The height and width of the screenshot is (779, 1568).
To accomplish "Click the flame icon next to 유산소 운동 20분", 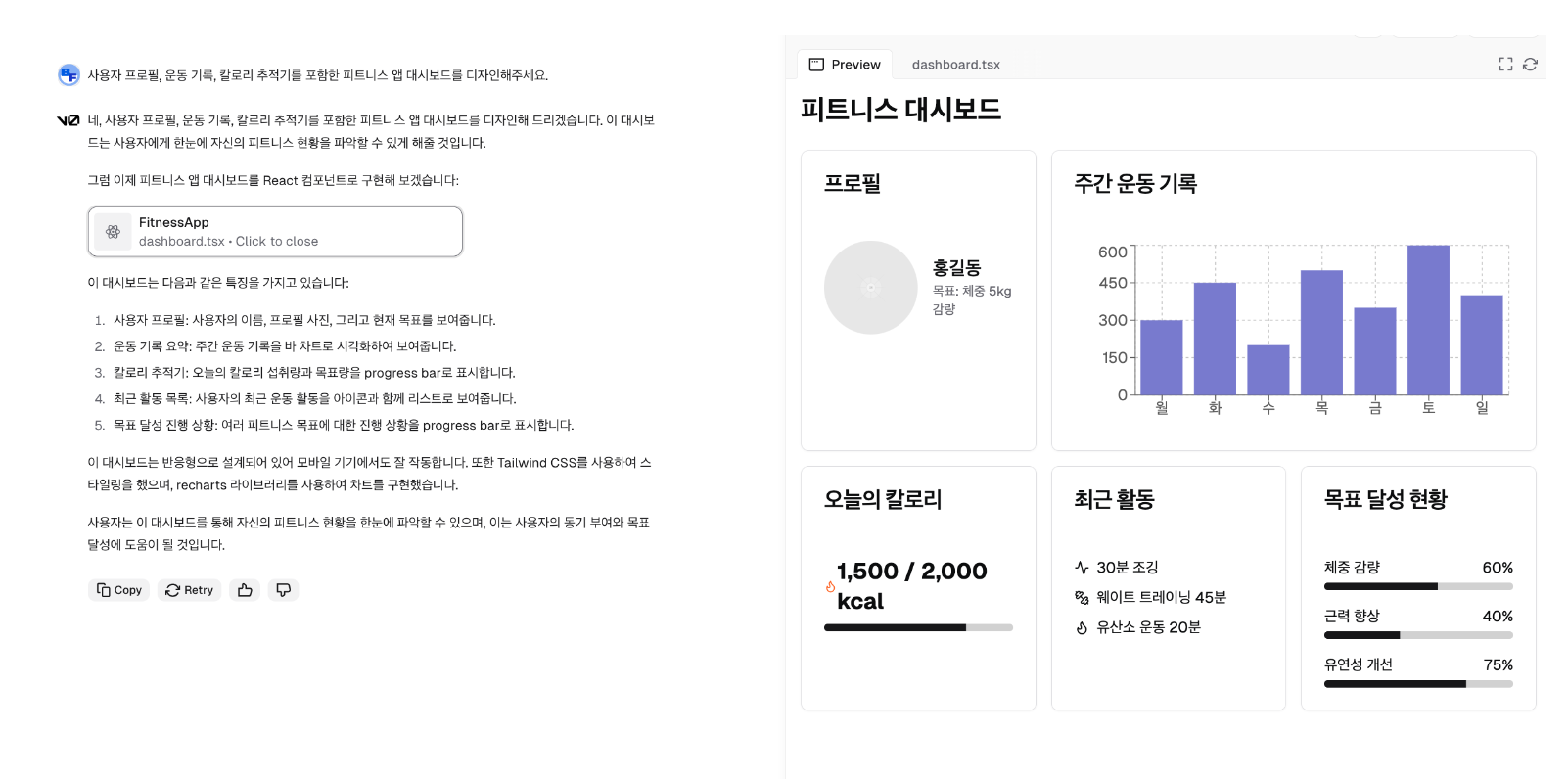I will 1080,626.
